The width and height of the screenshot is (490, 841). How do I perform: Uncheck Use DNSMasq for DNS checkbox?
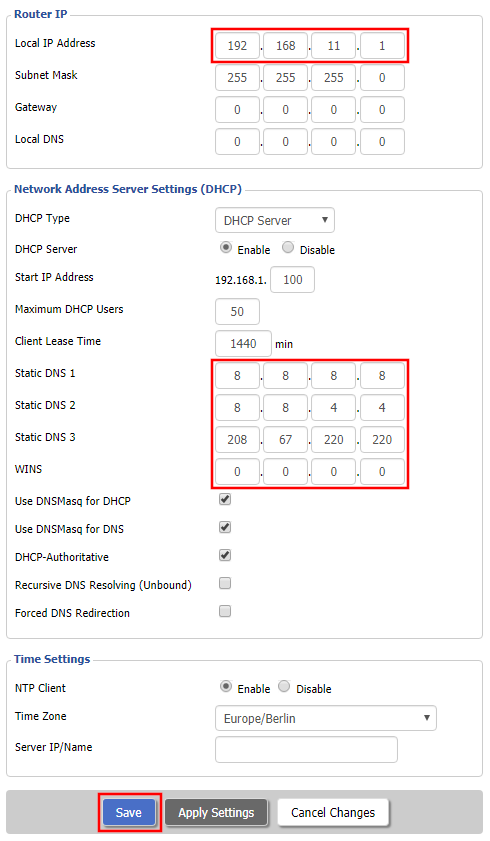tap(225, 527)
